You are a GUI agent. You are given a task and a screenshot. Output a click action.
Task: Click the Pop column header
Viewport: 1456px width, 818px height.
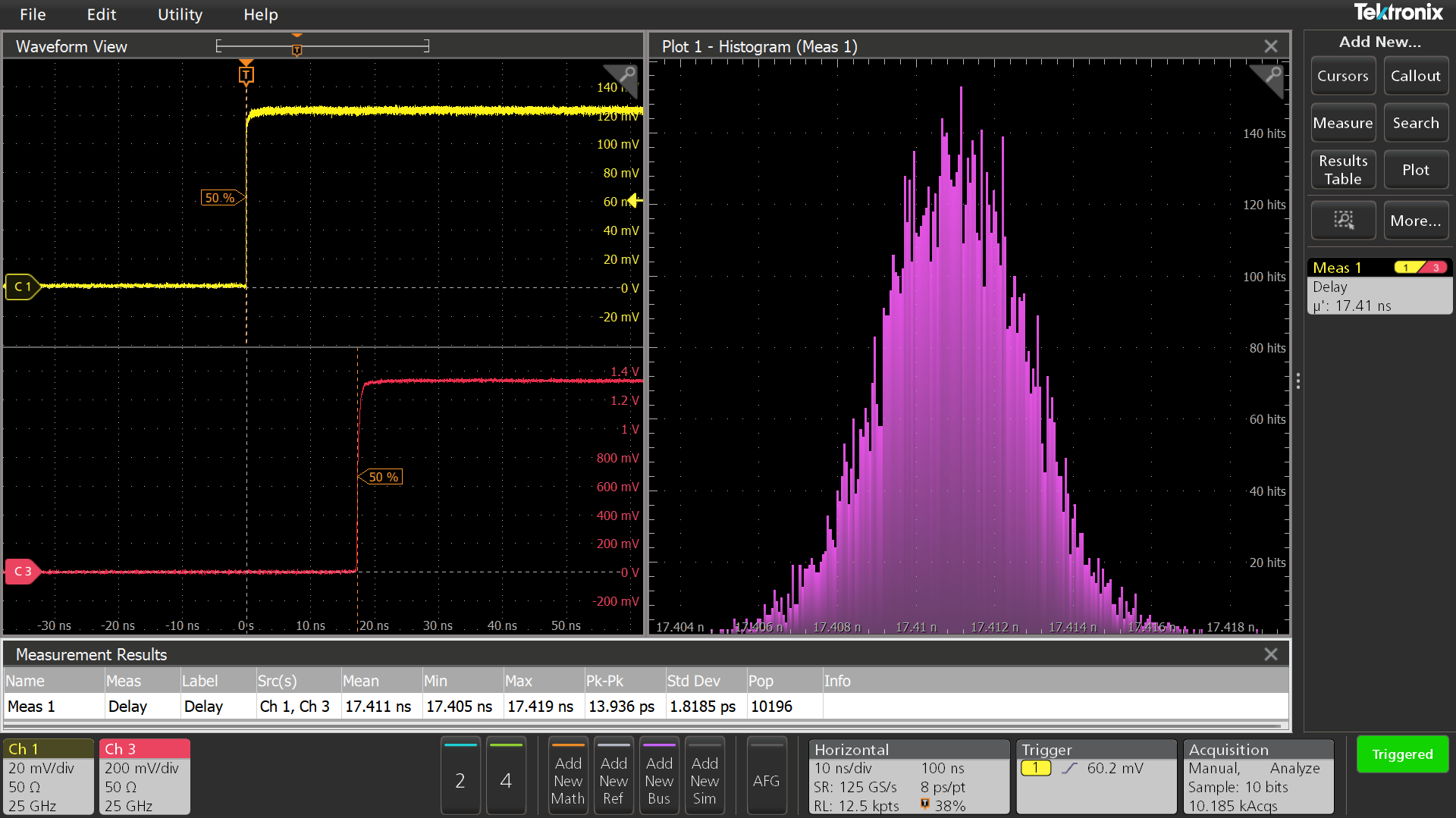tap(784, 681)
